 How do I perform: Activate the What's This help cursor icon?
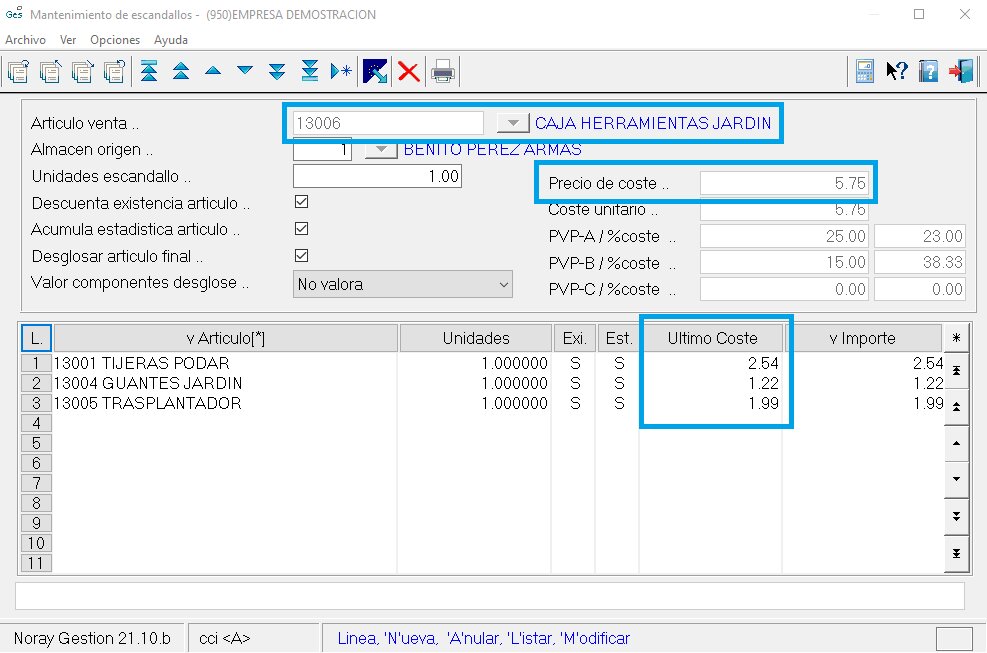(897, 71)
